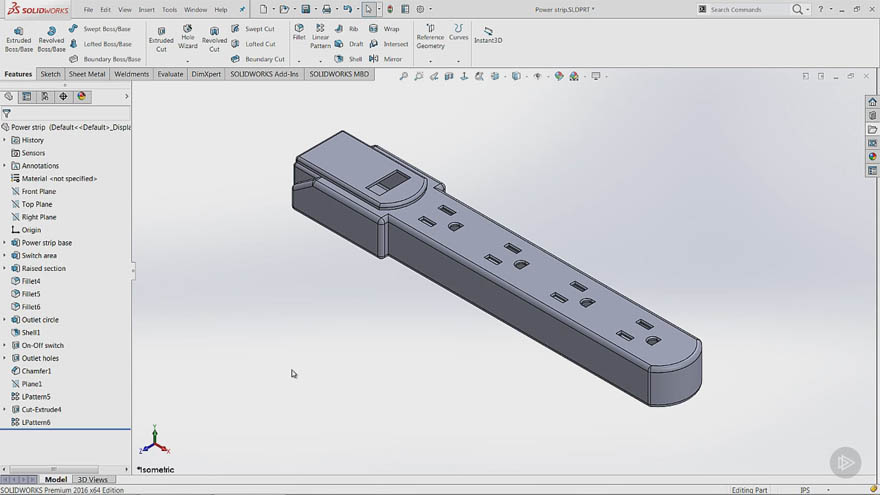880x495 pixels.
Task: Switch to the Sketch tab
Action: [50, 74]
